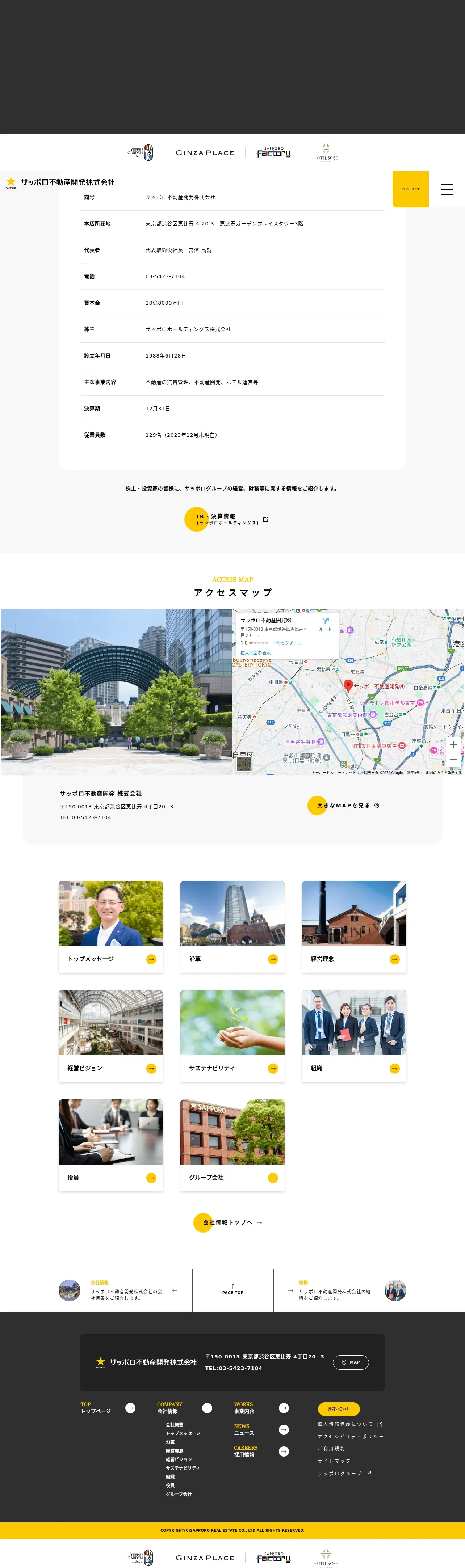Open 拡大地図を表示 link on the map
The width and height of the screenshot is (465, 1568).
coord(255,652)
